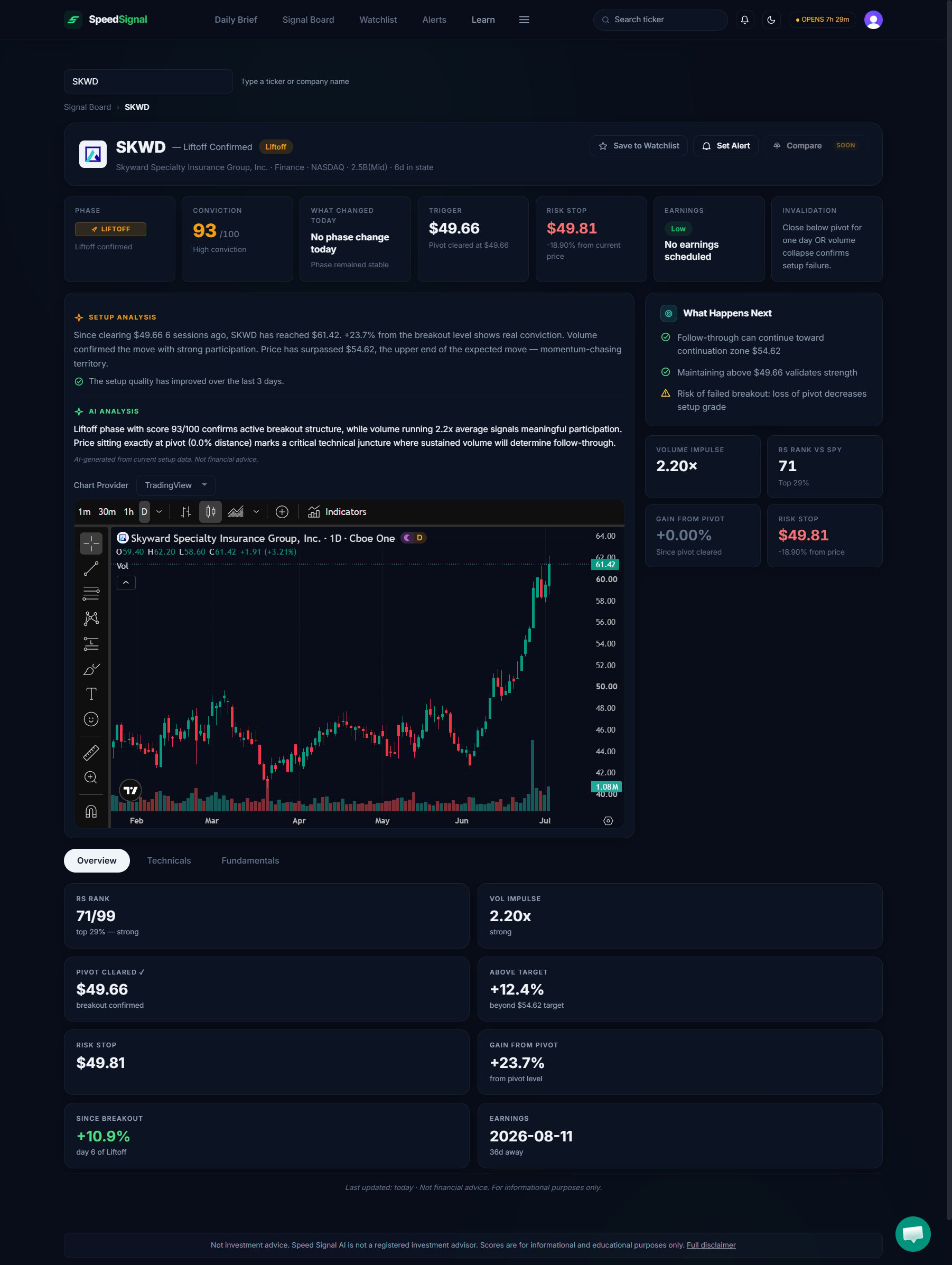Click the 1.08M volume label on chart
The image size is (952, 1265).
click(x=606, y=788)
